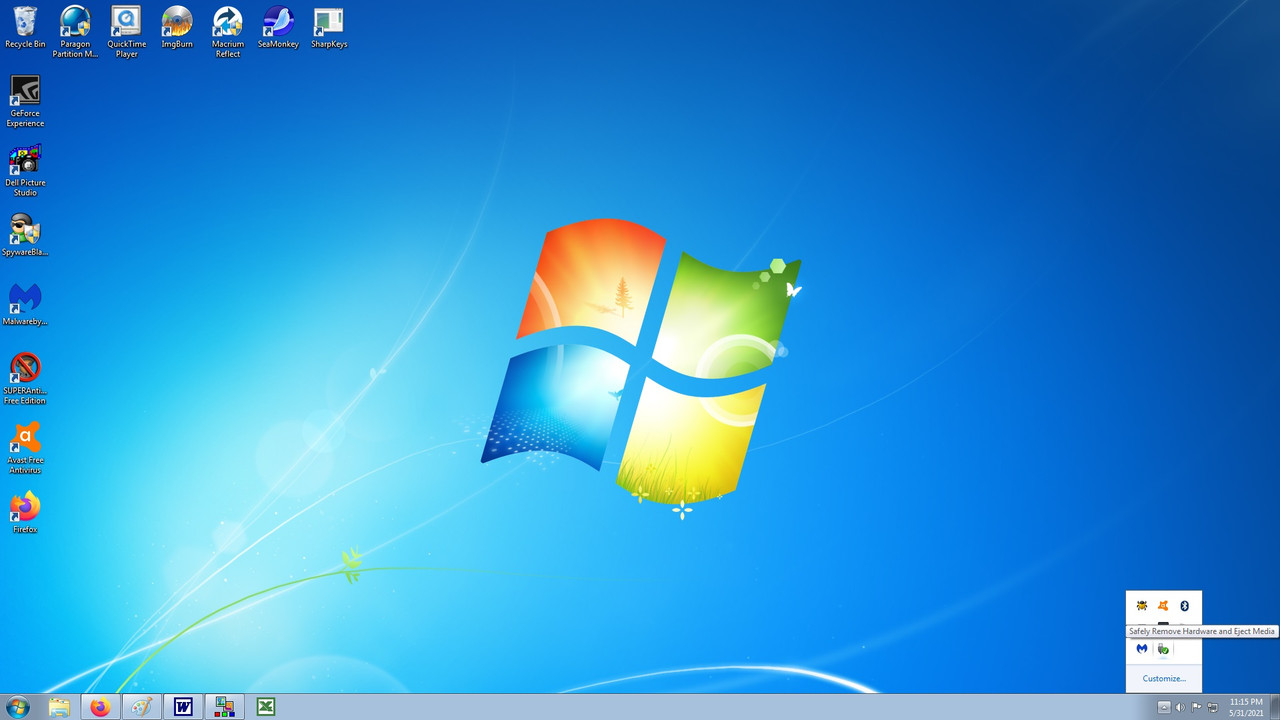Open SUPERAntiSpyware Free Edition
This screenshot has width=1280, height=720.
point(25,367)
